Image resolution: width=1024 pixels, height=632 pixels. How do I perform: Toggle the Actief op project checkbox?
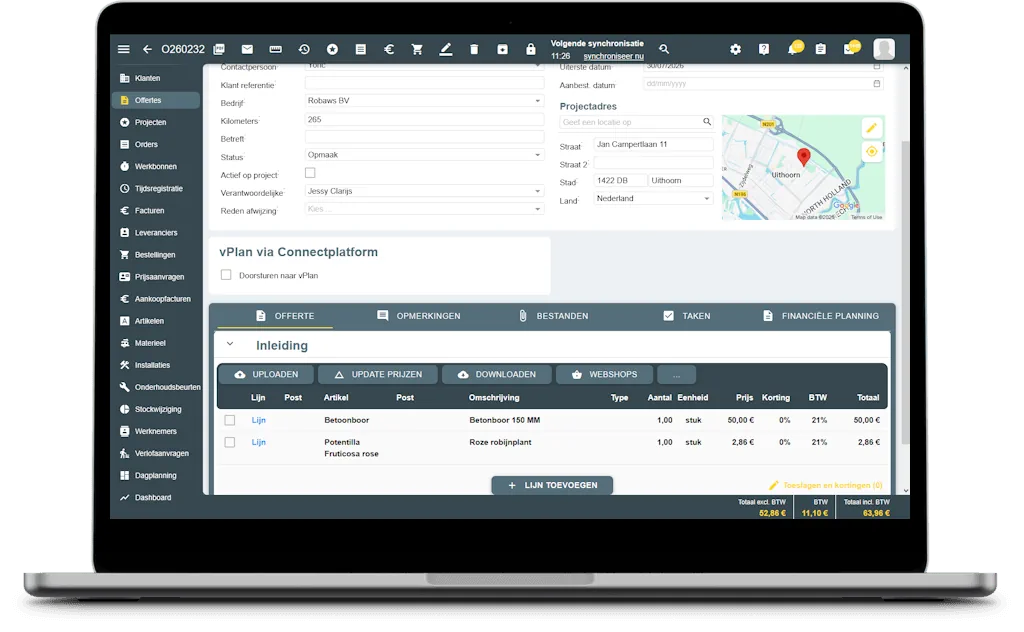click(x=310, y=173)
